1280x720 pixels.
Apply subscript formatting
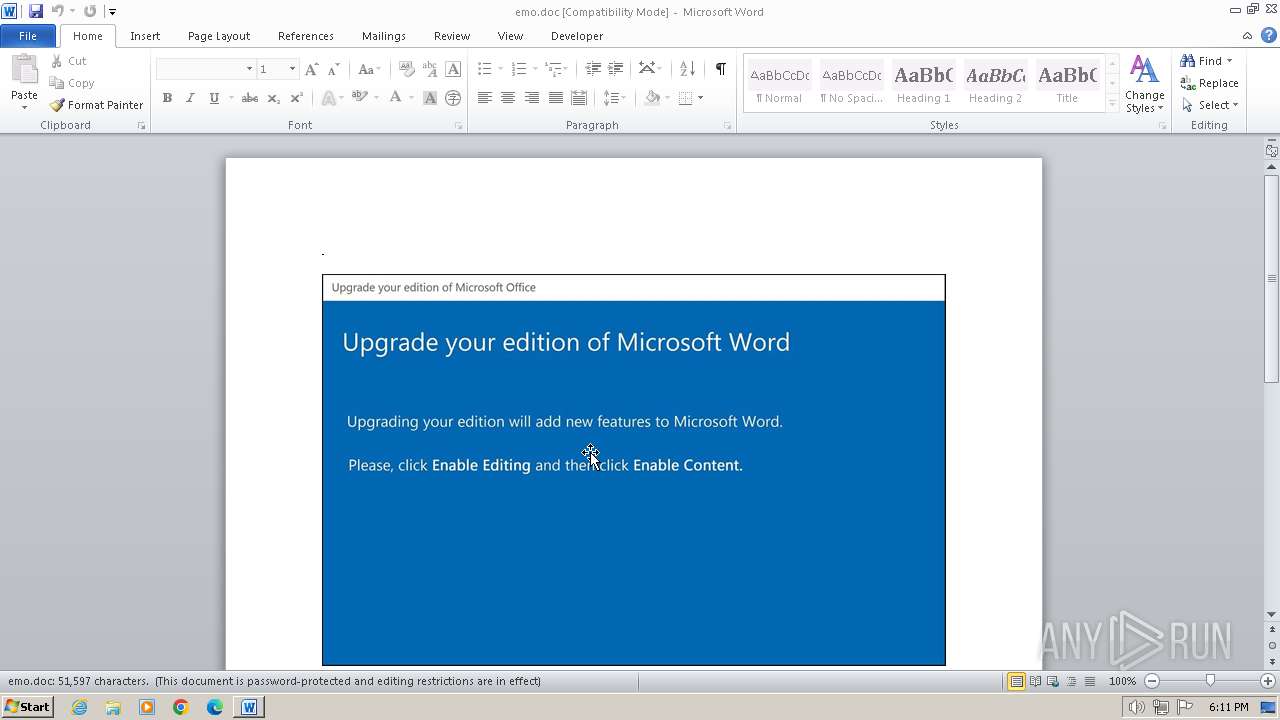click(274, 98)
